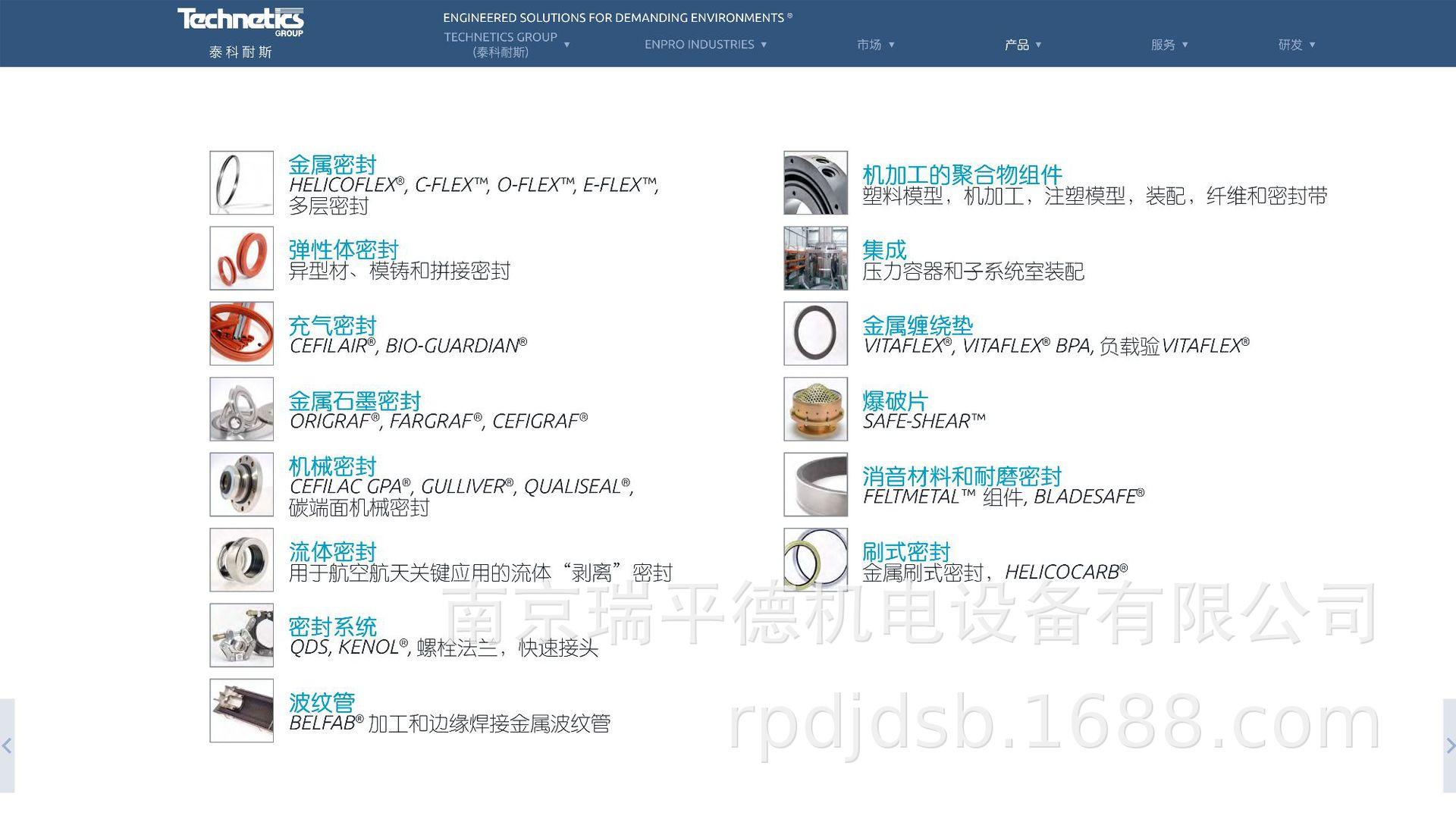
Task: Follow the 机加工的聚合物组件 link
Action: pyautogui.click(x=962, y=174)
